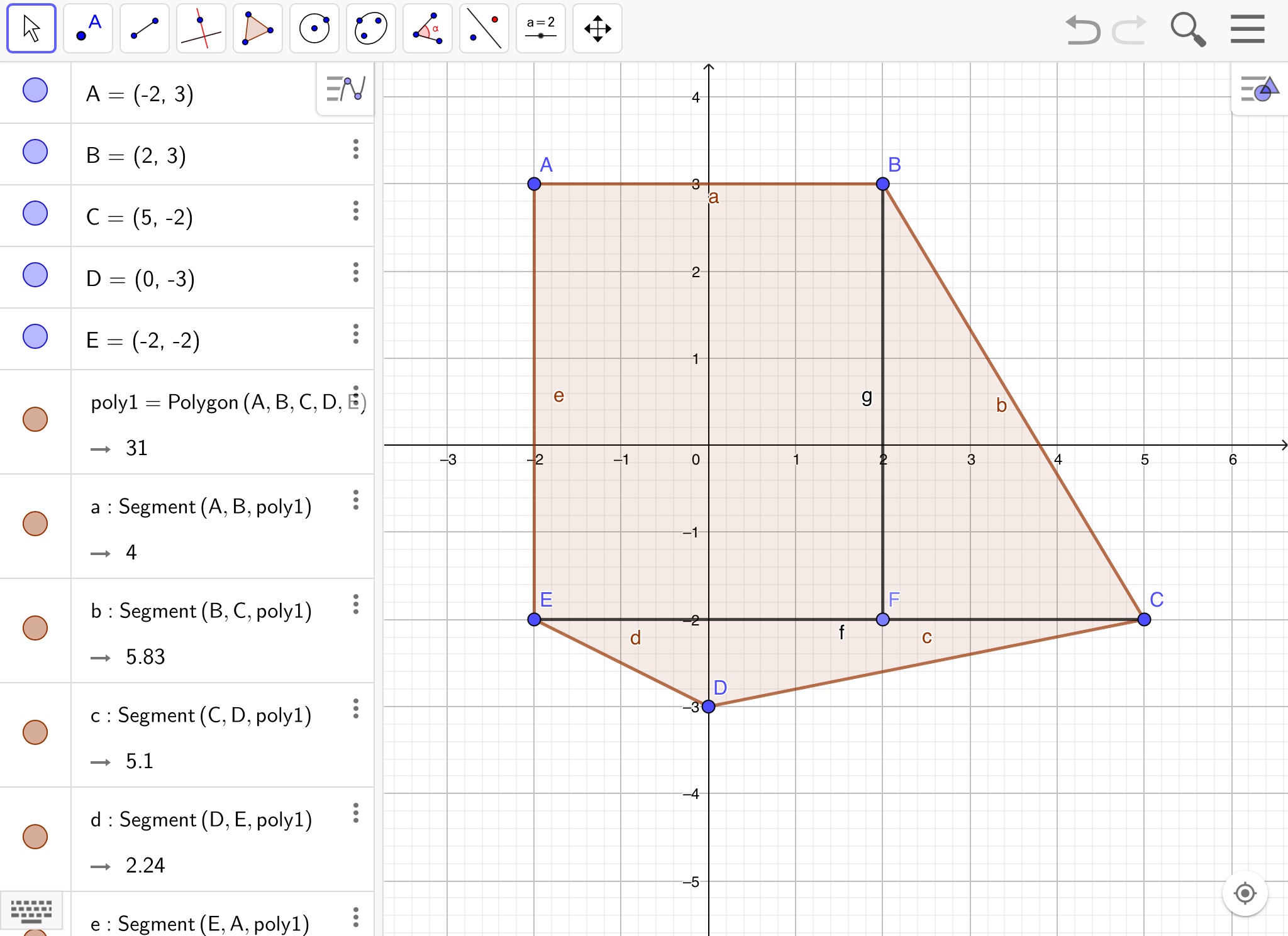Open options menu for point B
Viewport: 1288px width, 936px height.
pyautogui.click(x=356, y=149)
